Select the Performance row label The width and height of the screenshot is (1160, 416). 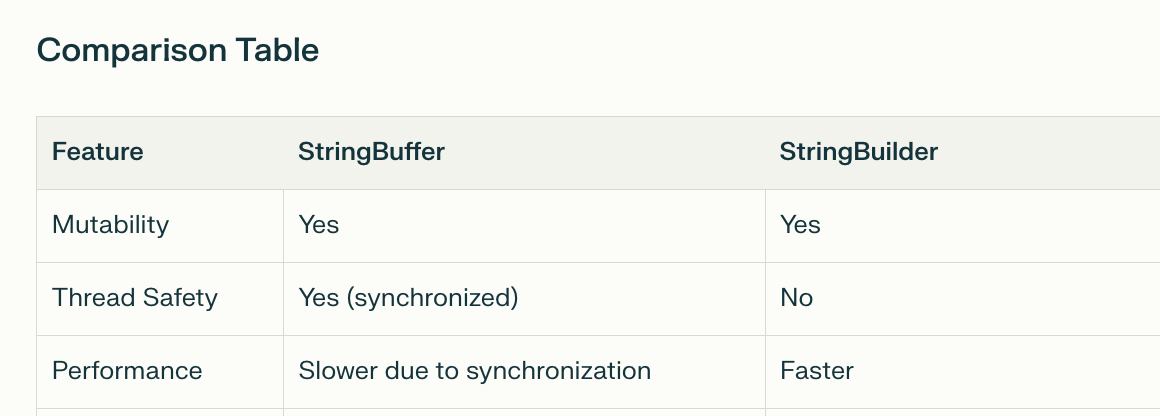(x=127, y=370)
